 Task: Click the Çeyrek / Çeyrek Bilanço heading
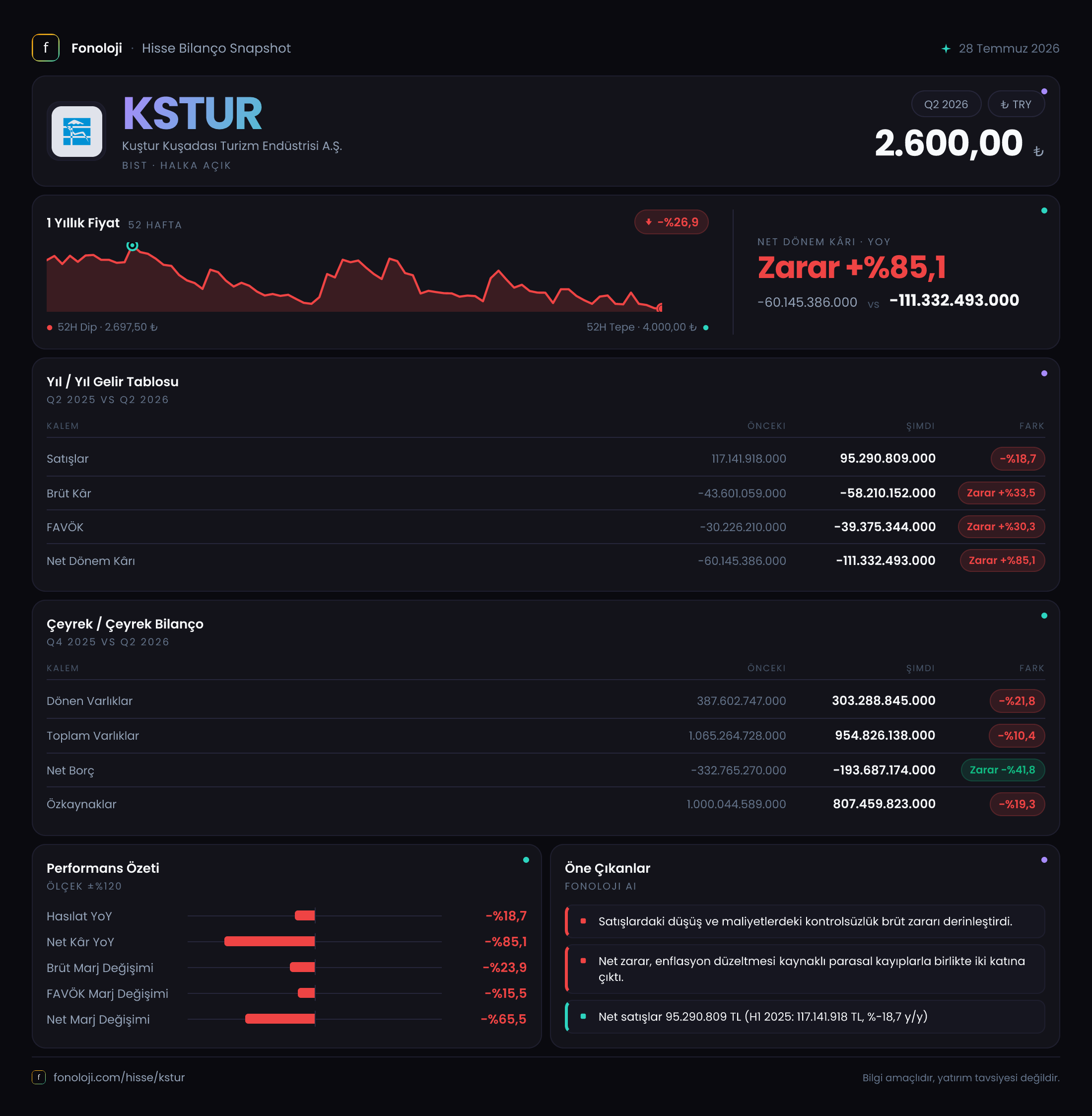coord(125,625)
